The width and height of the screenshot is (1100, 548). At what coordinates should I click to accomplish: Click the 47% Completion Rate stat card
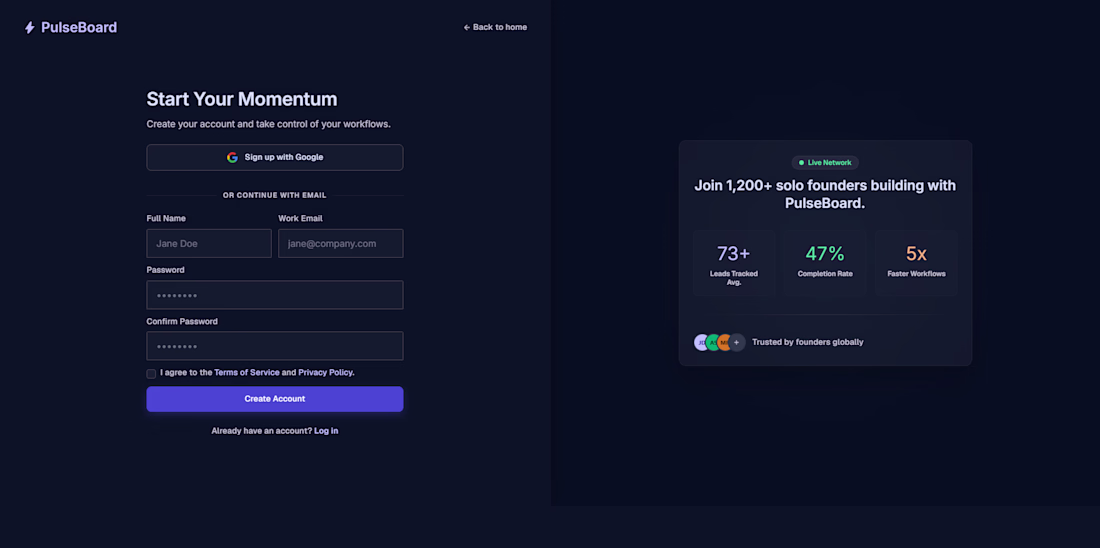tap(825, 263)
